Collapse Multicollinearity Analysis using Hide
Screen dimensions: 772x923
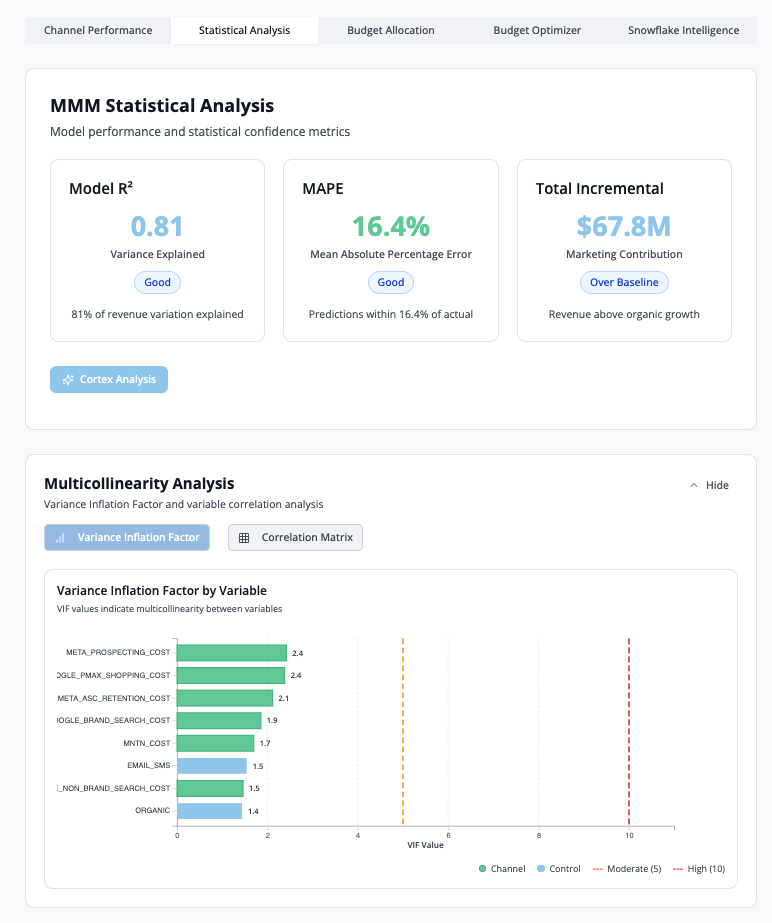pos(710,485)
